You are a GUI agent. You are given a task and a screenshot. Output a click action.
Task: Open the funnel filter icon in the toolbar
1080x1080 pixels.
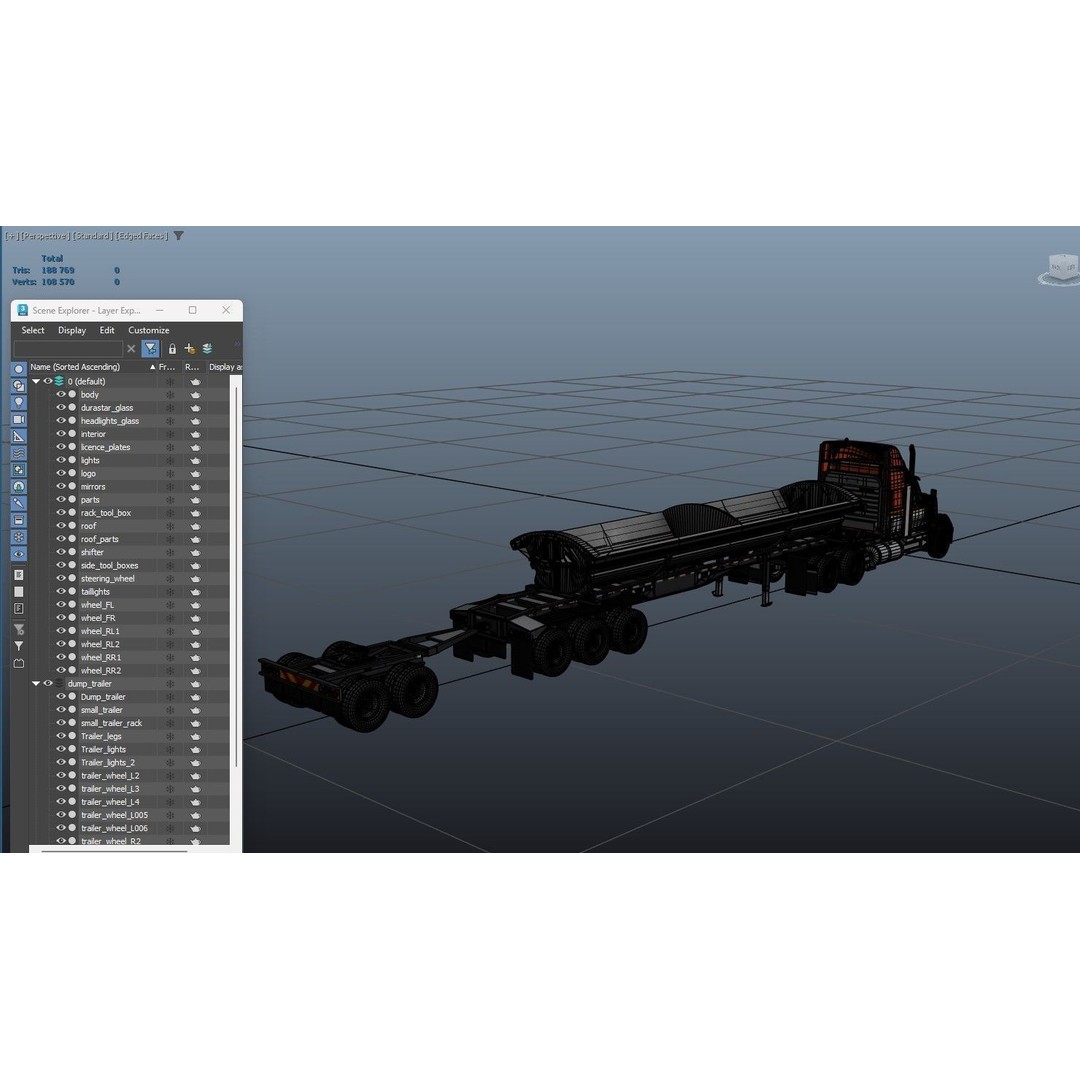pos(150,348)
